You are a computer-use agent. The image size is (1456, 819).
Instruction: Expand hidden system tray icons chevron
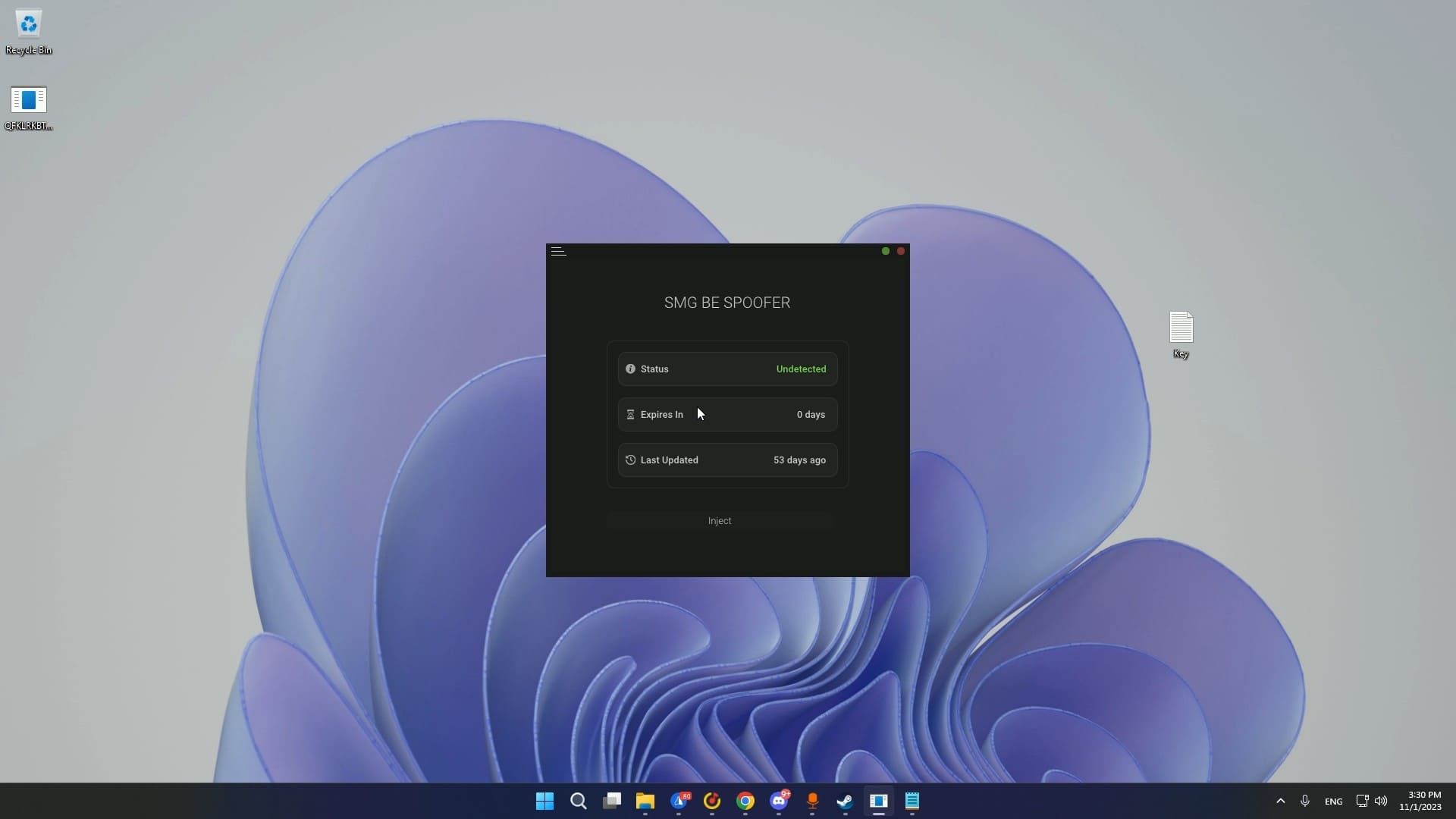(x=1280, y=801)
